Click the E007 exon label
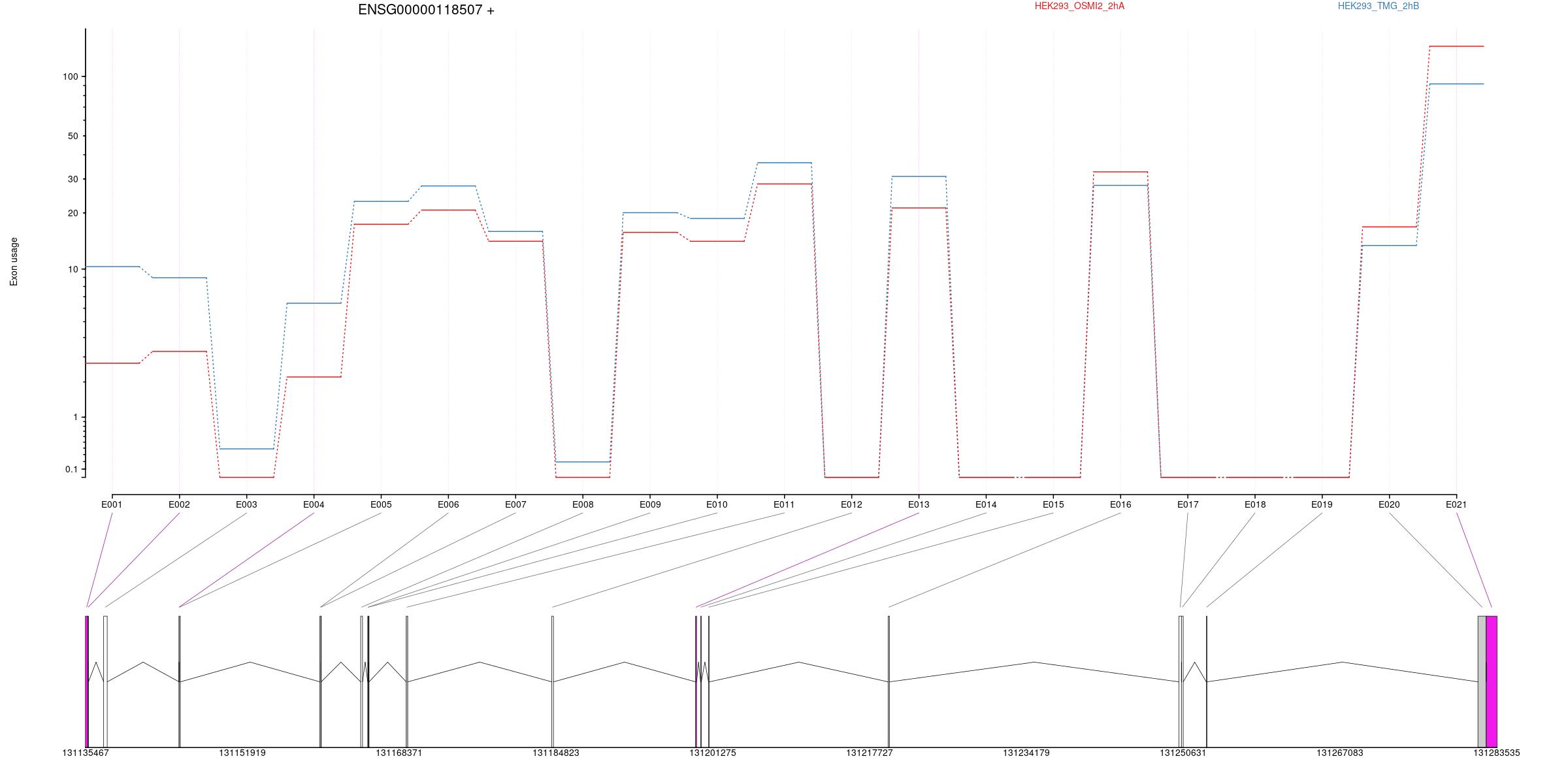Image resolution: width=1568 pixels, height=784 pixels. point(515,504)
